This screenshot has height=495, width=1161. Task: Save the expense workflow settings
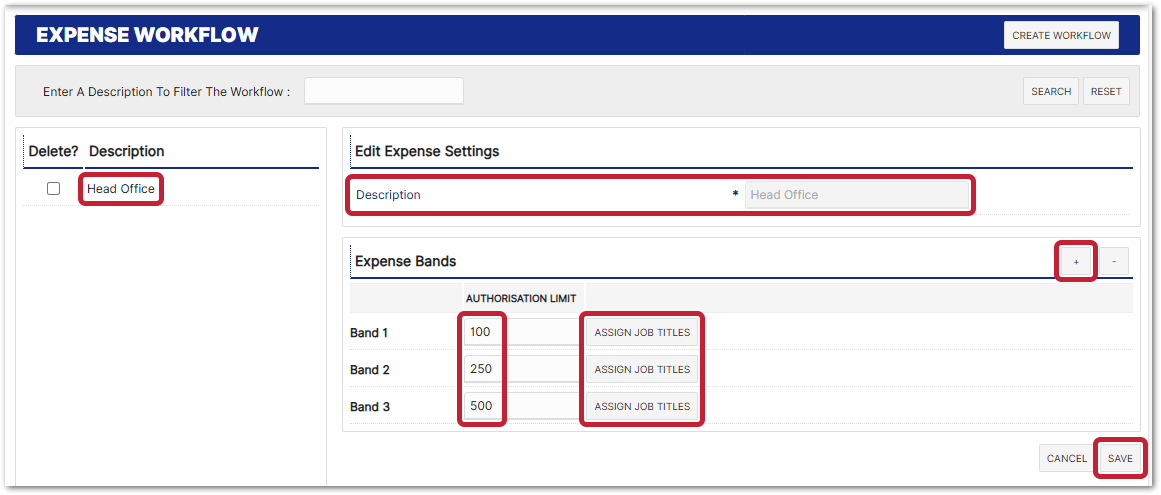(x=1120, y=458)
